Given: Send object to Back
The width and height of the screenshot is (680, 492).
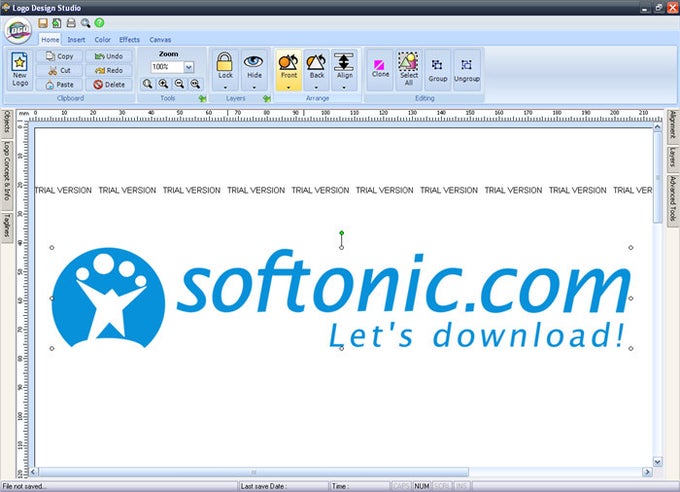Looking at the screenshot, I should pyautogui.click(x=317, y=65).
